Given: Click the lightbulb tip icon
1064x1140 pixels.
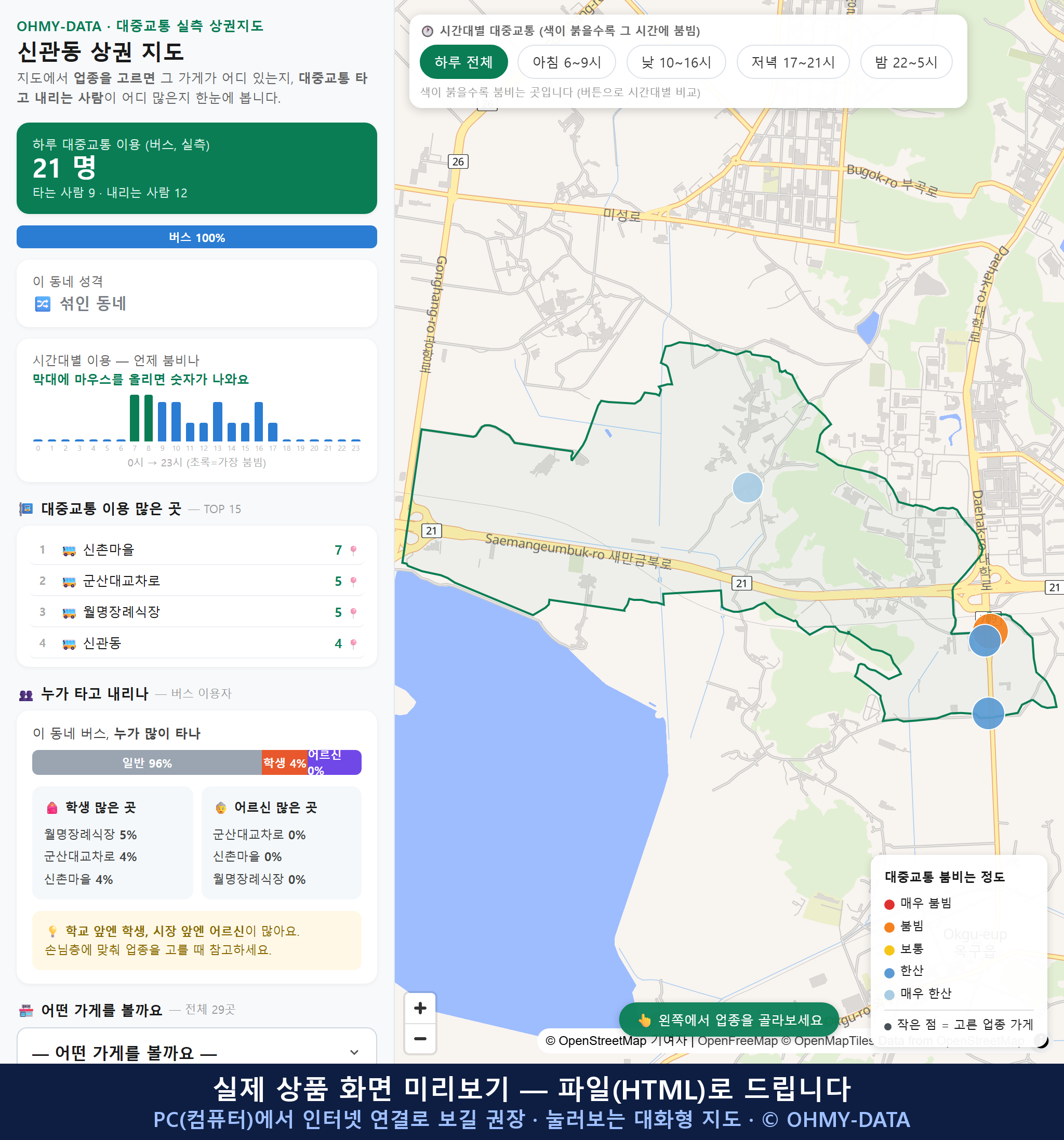Looking at the screenshot, I should [x=53, y=931].
